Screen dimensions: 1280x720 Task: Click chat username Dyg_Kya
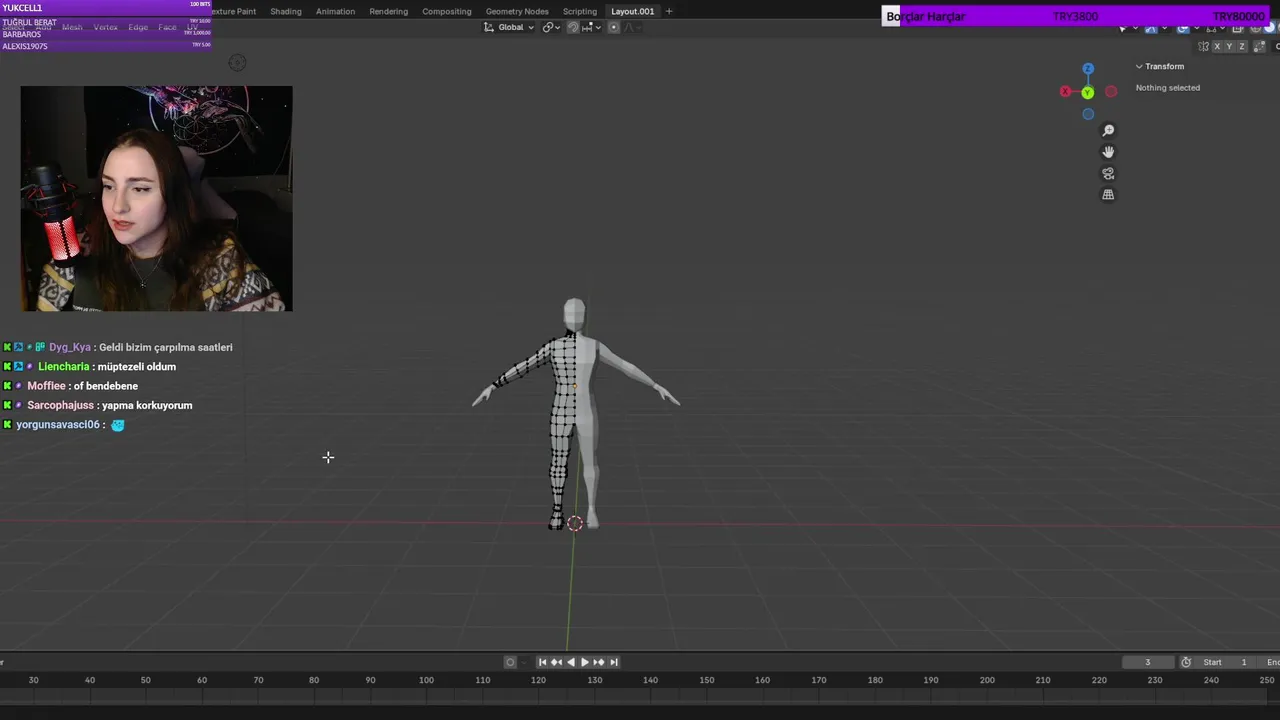coord(70,347)
